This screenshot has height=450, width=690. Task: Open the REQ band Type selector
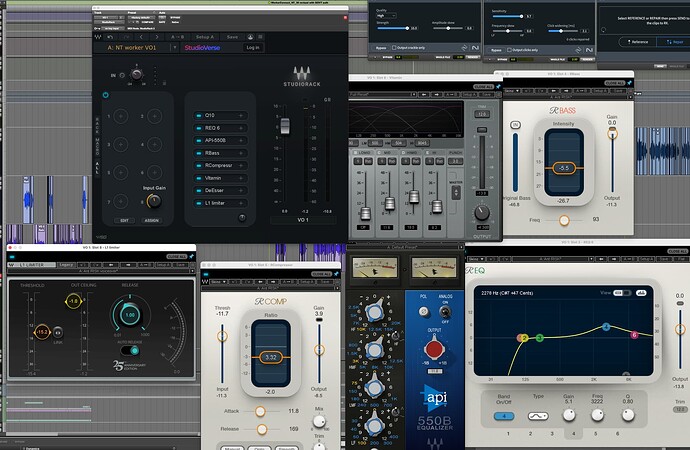pos(538,416)
